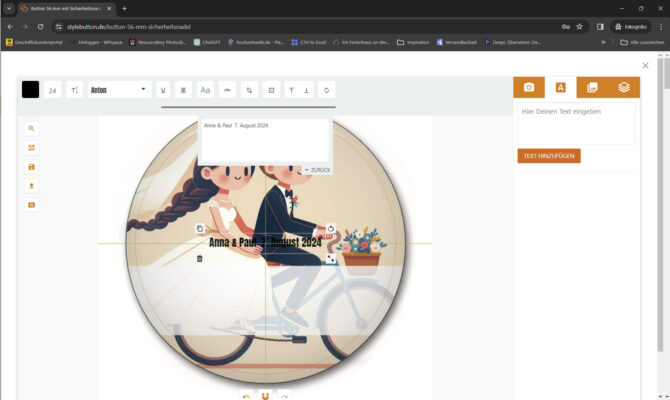Viewport: 670px width, 400px height.
Task: Delete the selected text using trash icon
Action: pos(199,258)
